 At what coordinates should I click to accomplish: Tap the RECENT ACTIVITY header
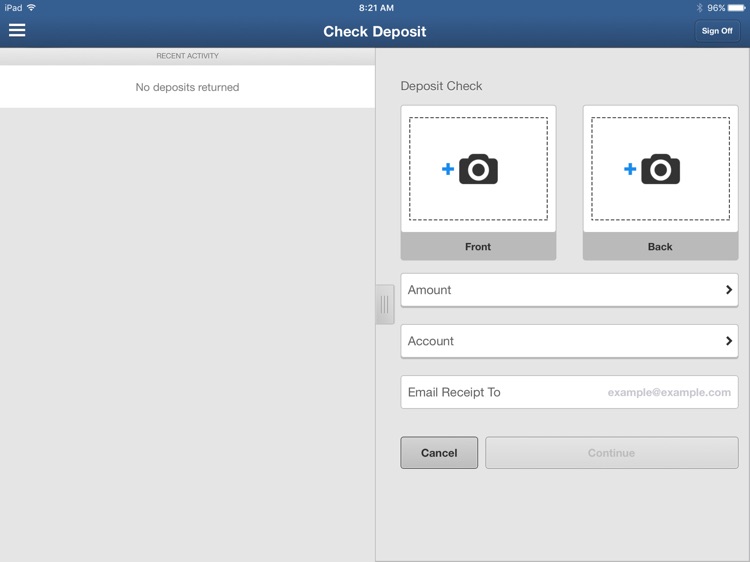coord(188,56)
